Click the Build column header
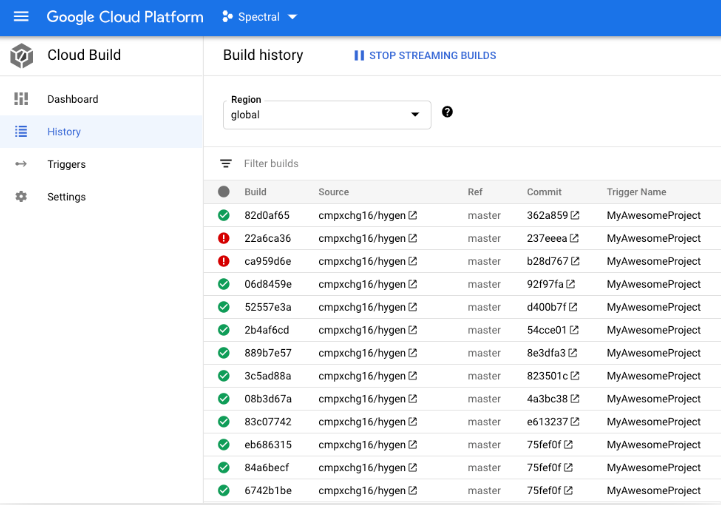Image resolution: width=721 pixels, height=505 pixels. click(x=255, y=192)
